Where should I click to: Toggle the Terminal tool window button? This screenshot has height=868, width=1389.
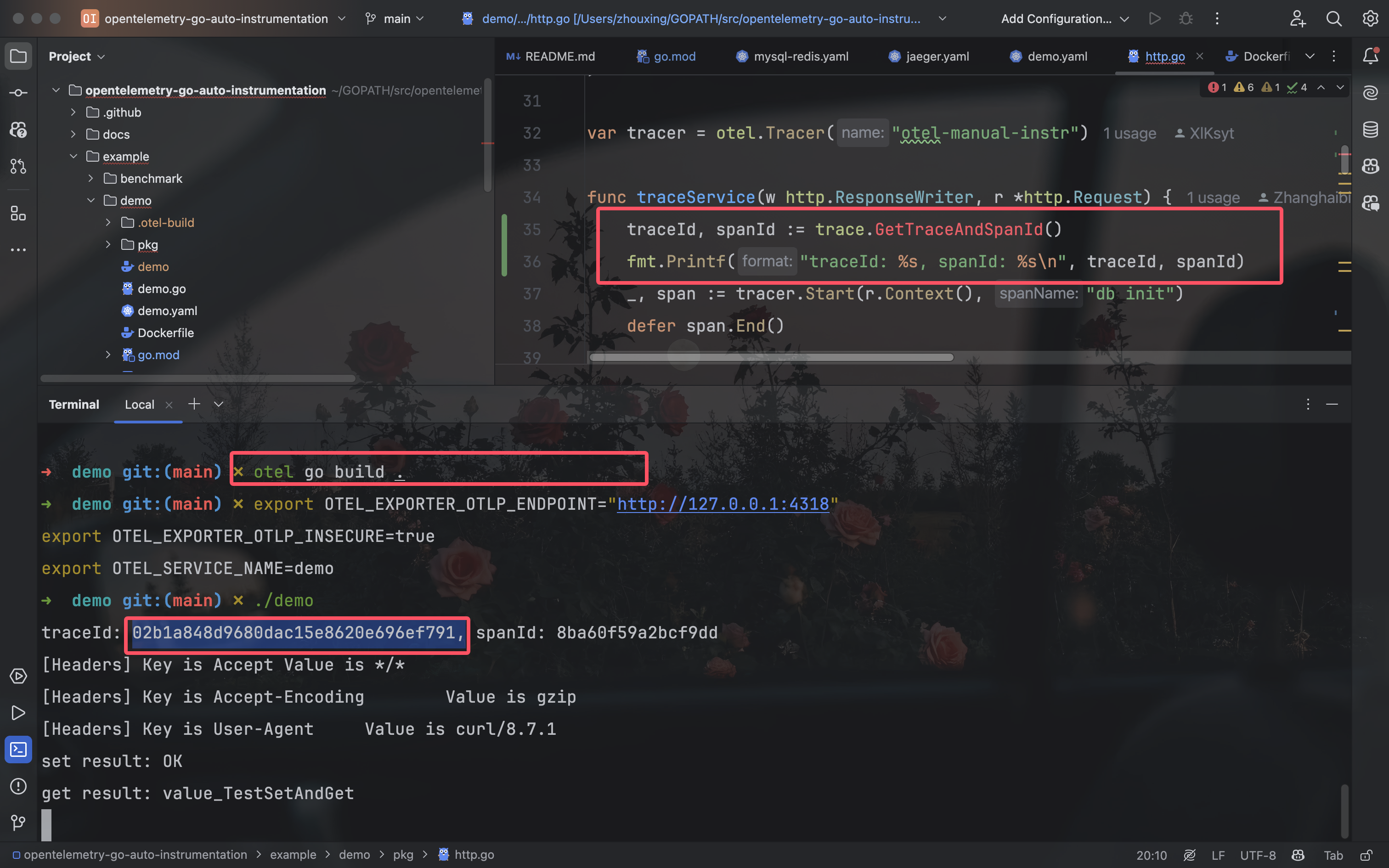18,749
